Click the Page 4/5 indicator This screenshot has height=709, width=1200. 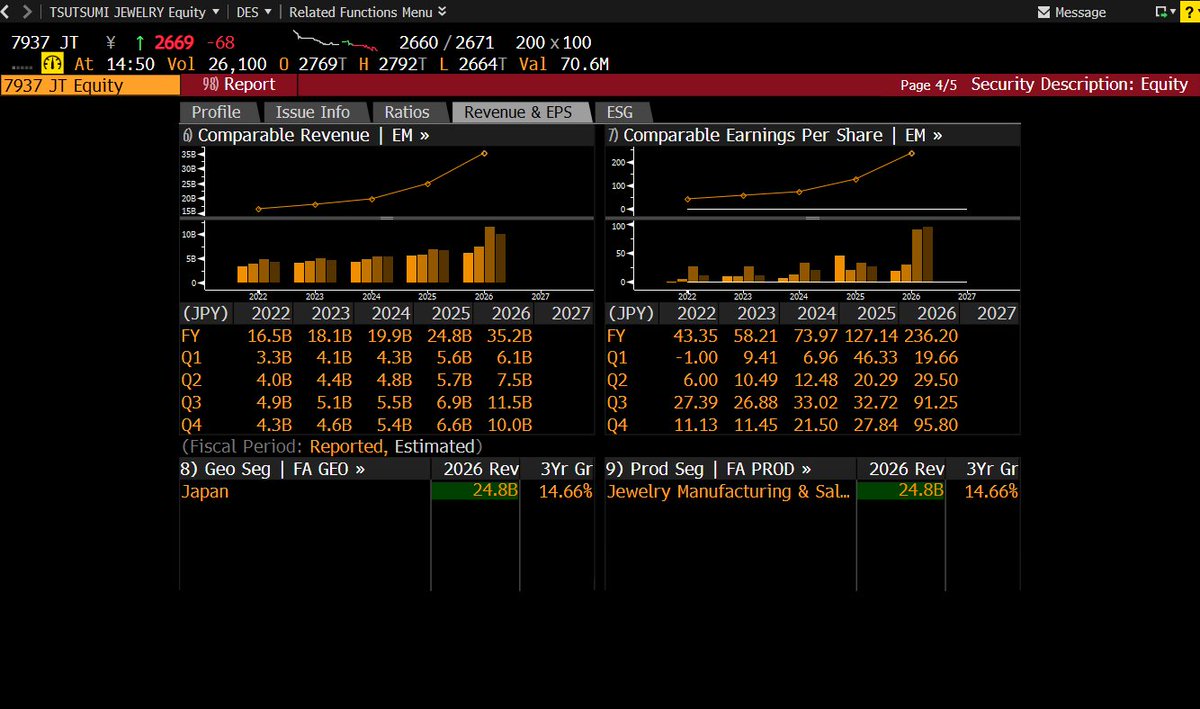928,85
